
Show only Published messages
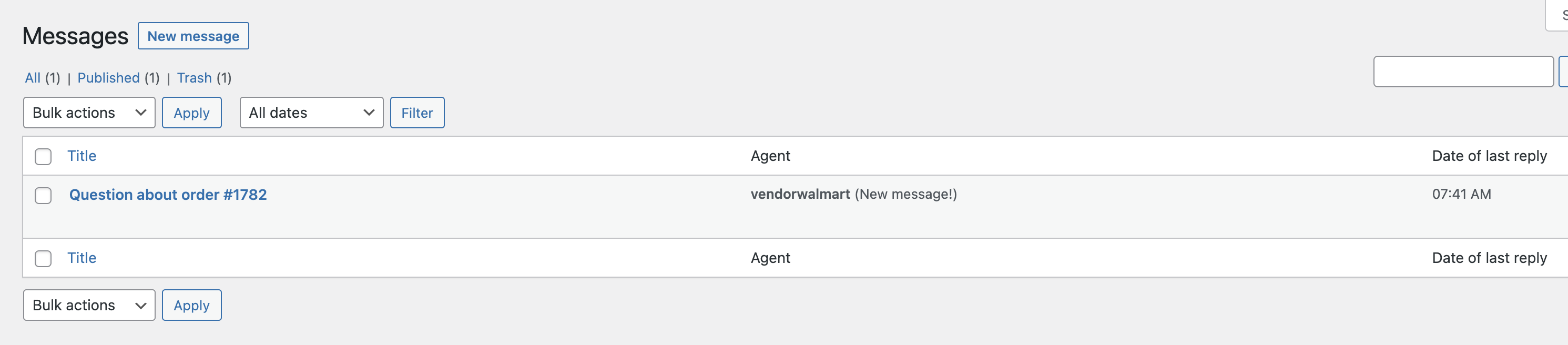[109, 78]
